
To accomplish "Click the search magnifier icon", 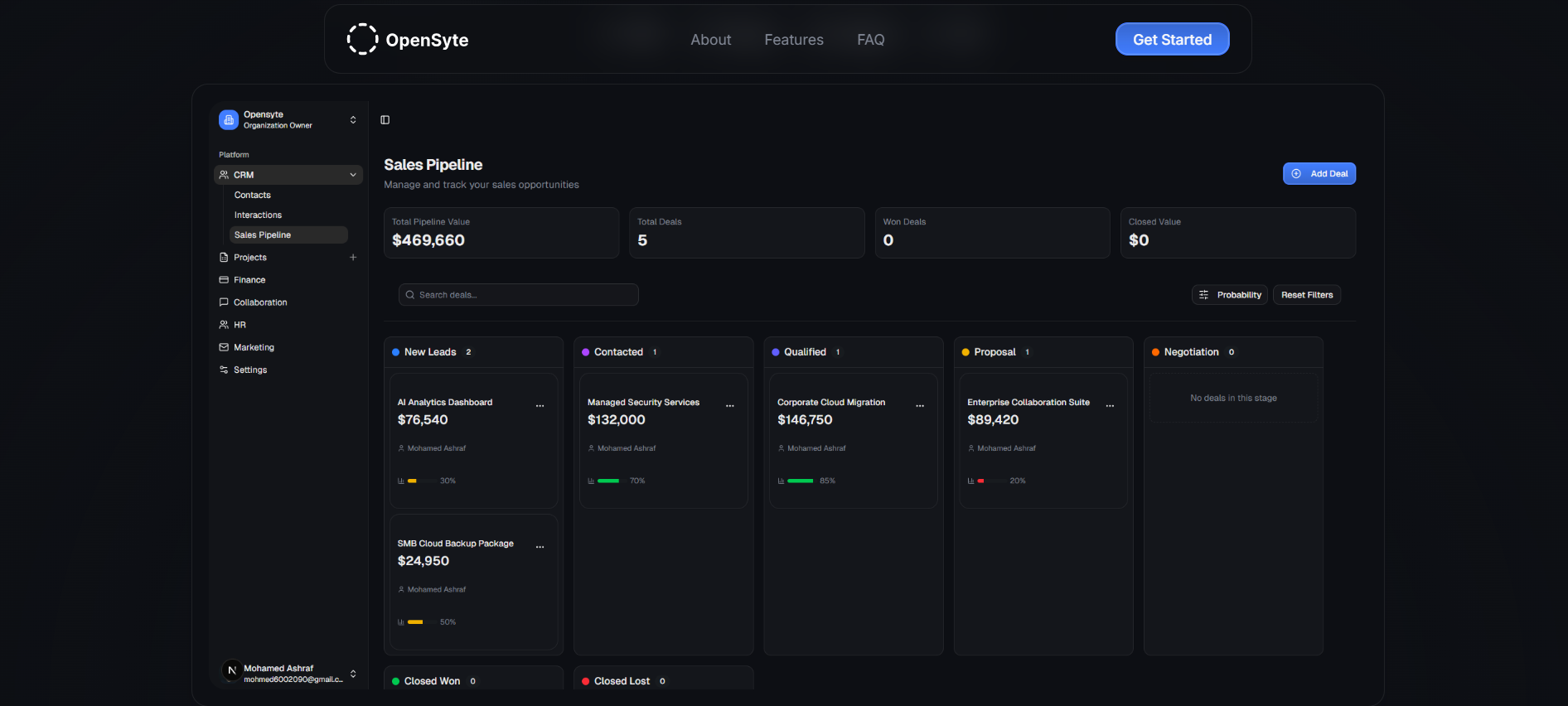I will 409,295.
